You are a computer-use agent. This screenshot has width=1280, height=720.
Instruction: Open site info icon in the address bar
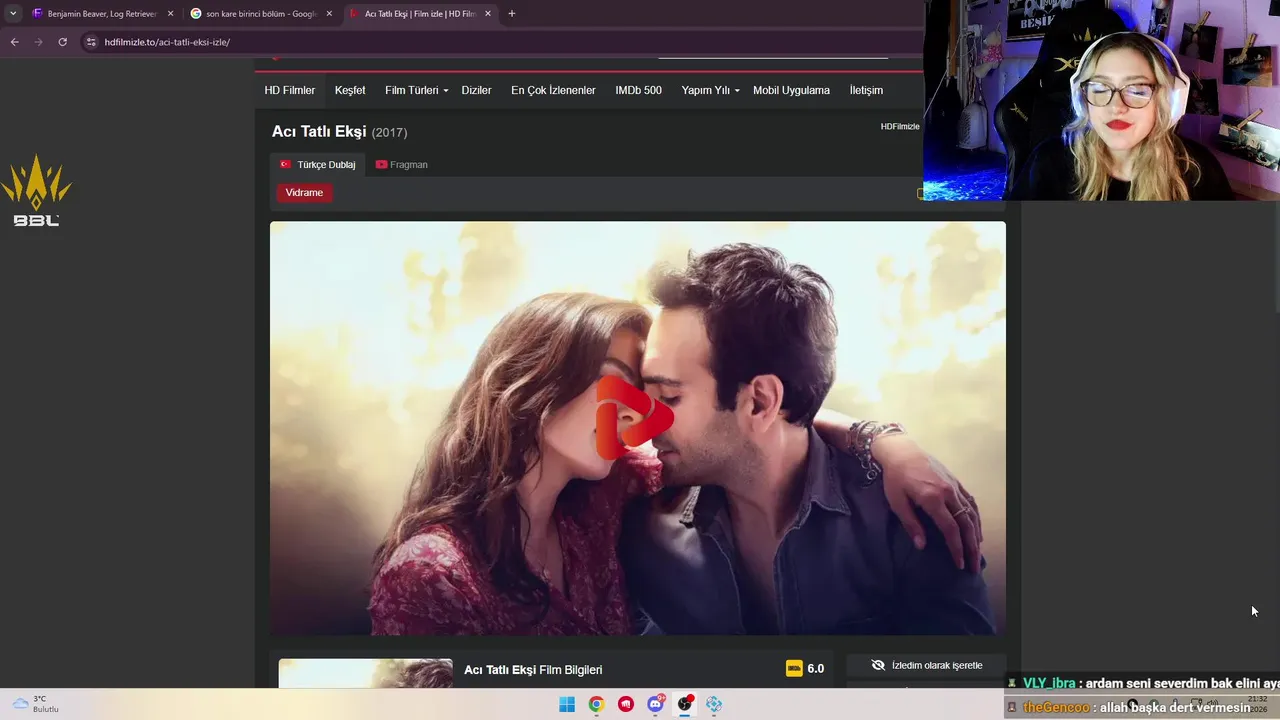(x=91, y=42)
